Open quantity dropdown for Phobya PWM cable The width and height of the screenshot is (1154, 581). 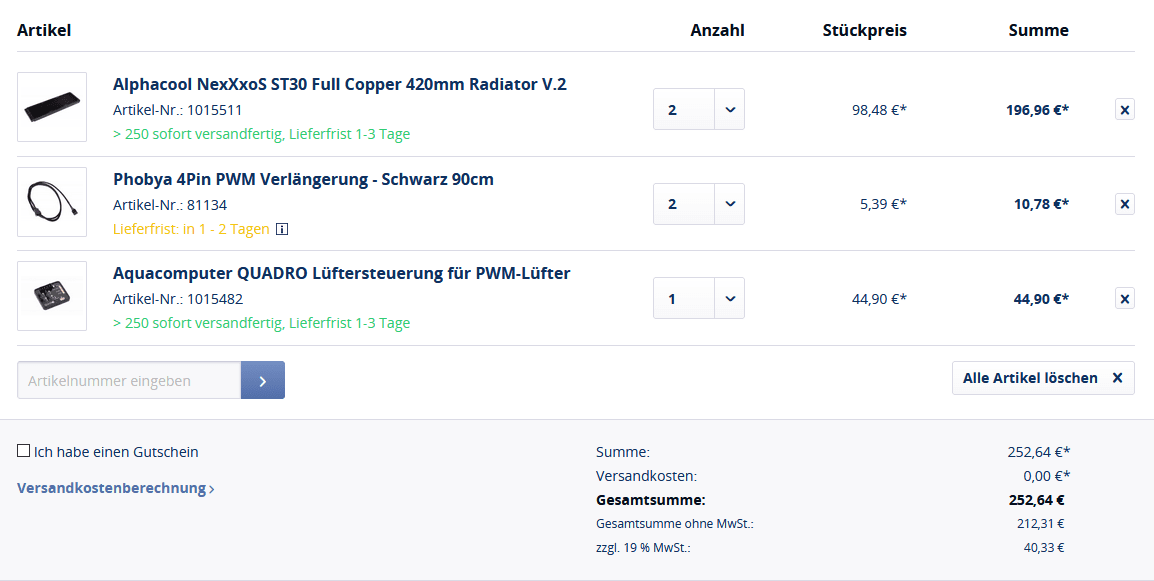[729, 204]
